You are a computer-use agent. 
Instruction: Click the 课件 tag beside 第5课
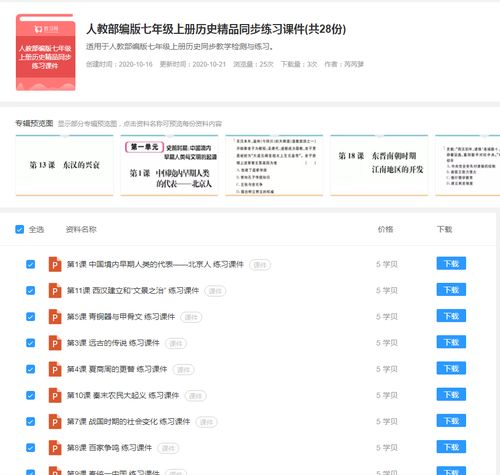(191, 317)
